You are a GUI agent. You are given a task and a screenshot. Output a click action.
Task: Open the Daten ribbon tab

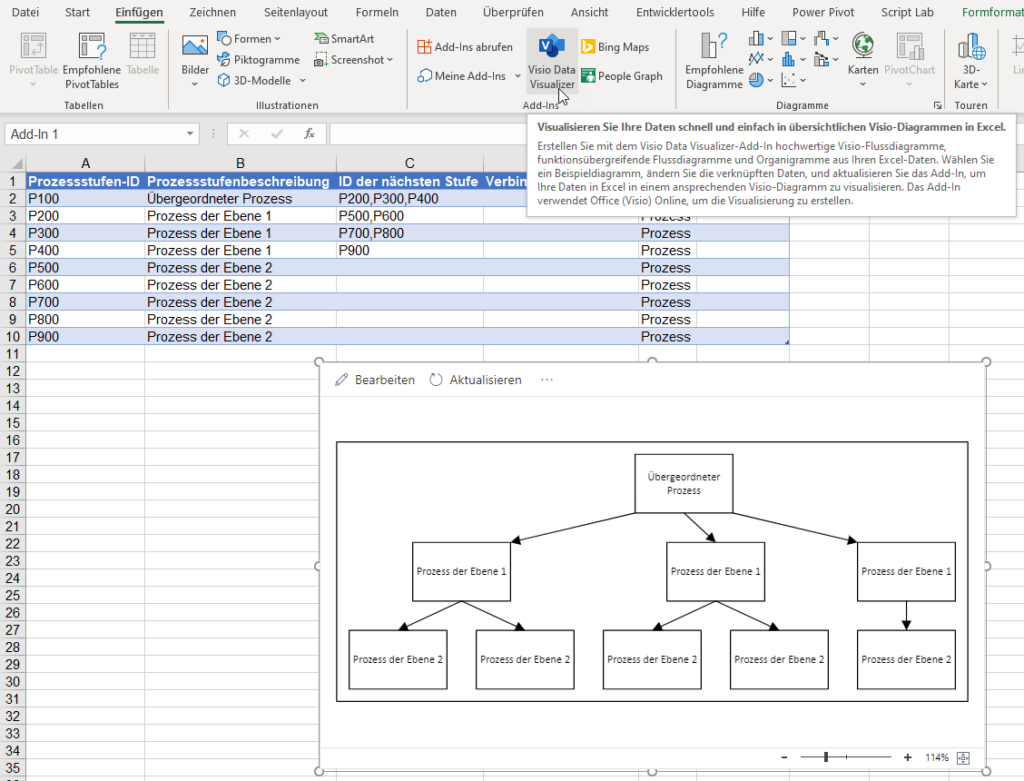pos(441,12)
